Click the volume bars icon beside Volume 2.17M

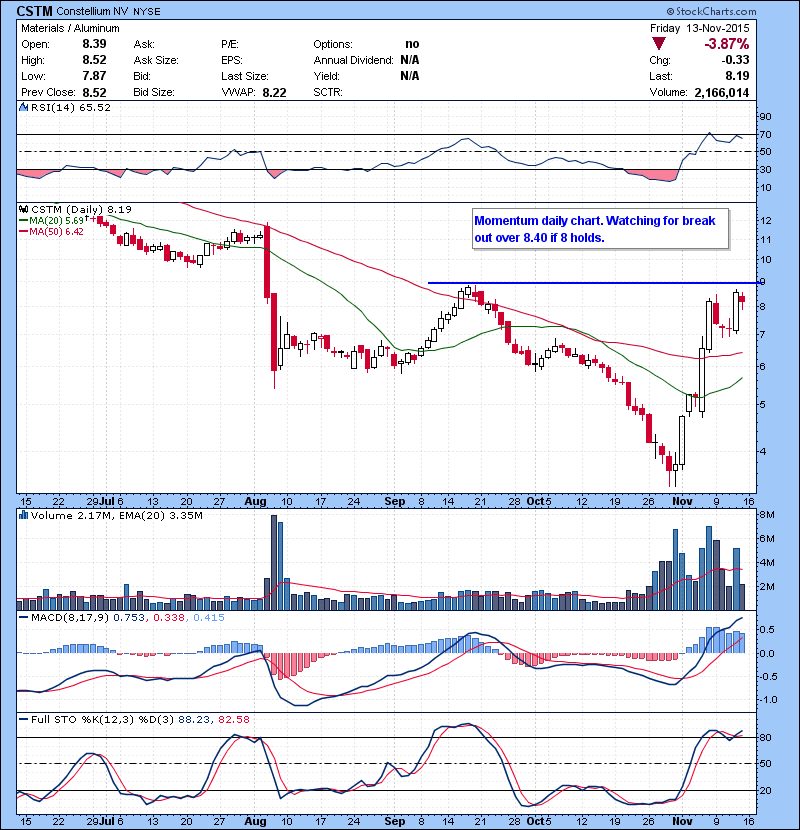tap(24, 515)
